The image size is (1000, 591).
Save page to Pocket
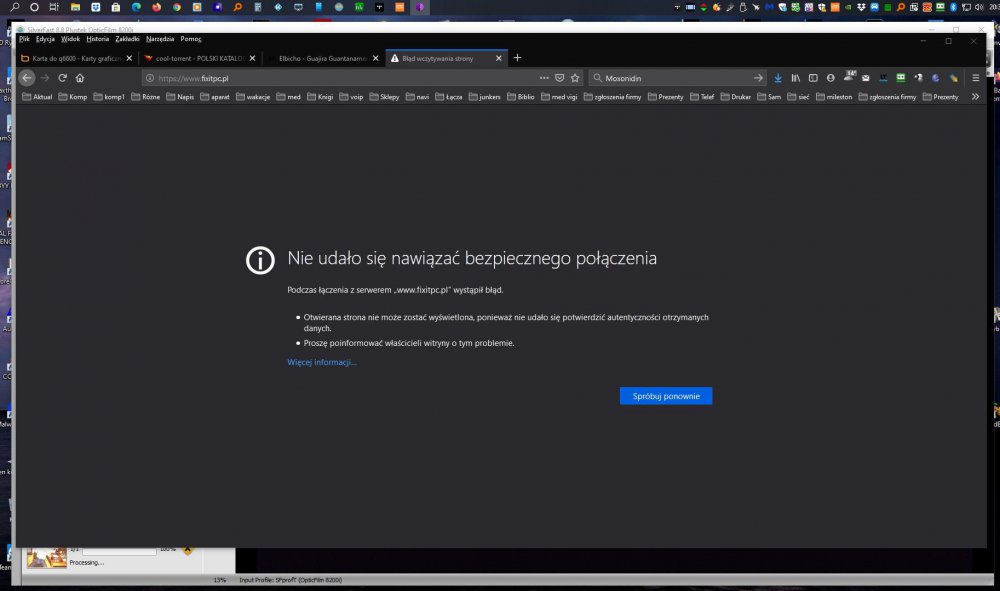(x=560, y=78)
